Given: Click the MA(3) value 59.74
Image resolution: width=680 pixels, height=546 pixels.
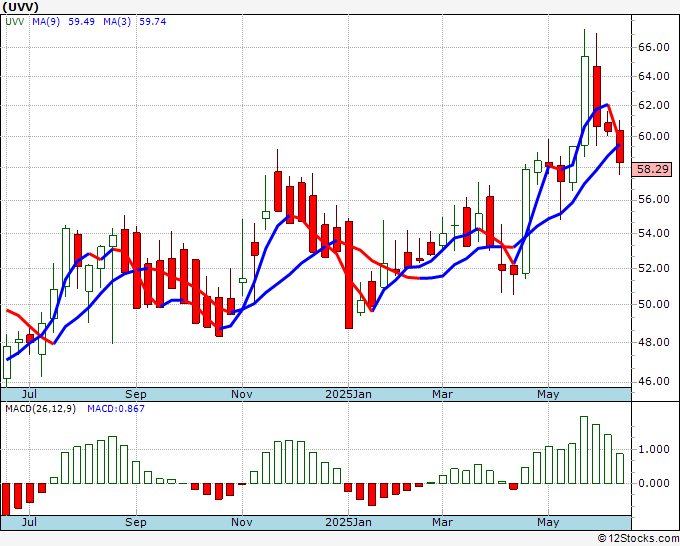Looking at the screenshot, I should tap(153, 22).
